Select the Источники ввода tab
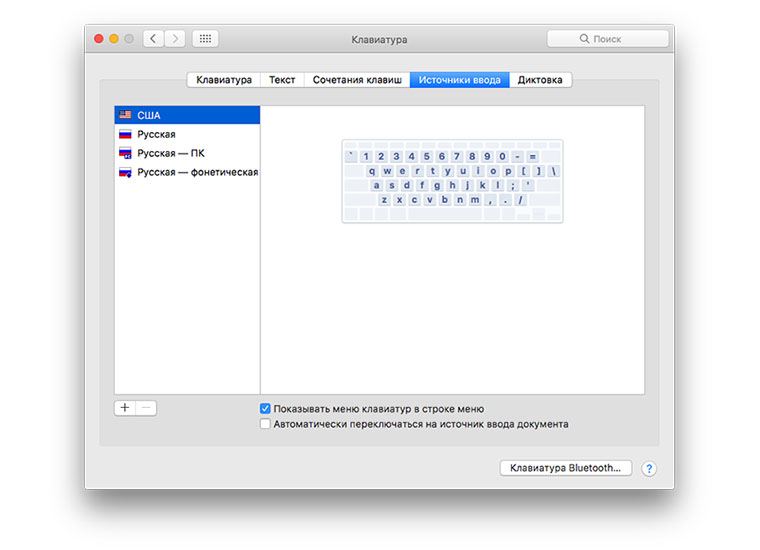The width and height of the screenshot is (760, 550). 459,80
